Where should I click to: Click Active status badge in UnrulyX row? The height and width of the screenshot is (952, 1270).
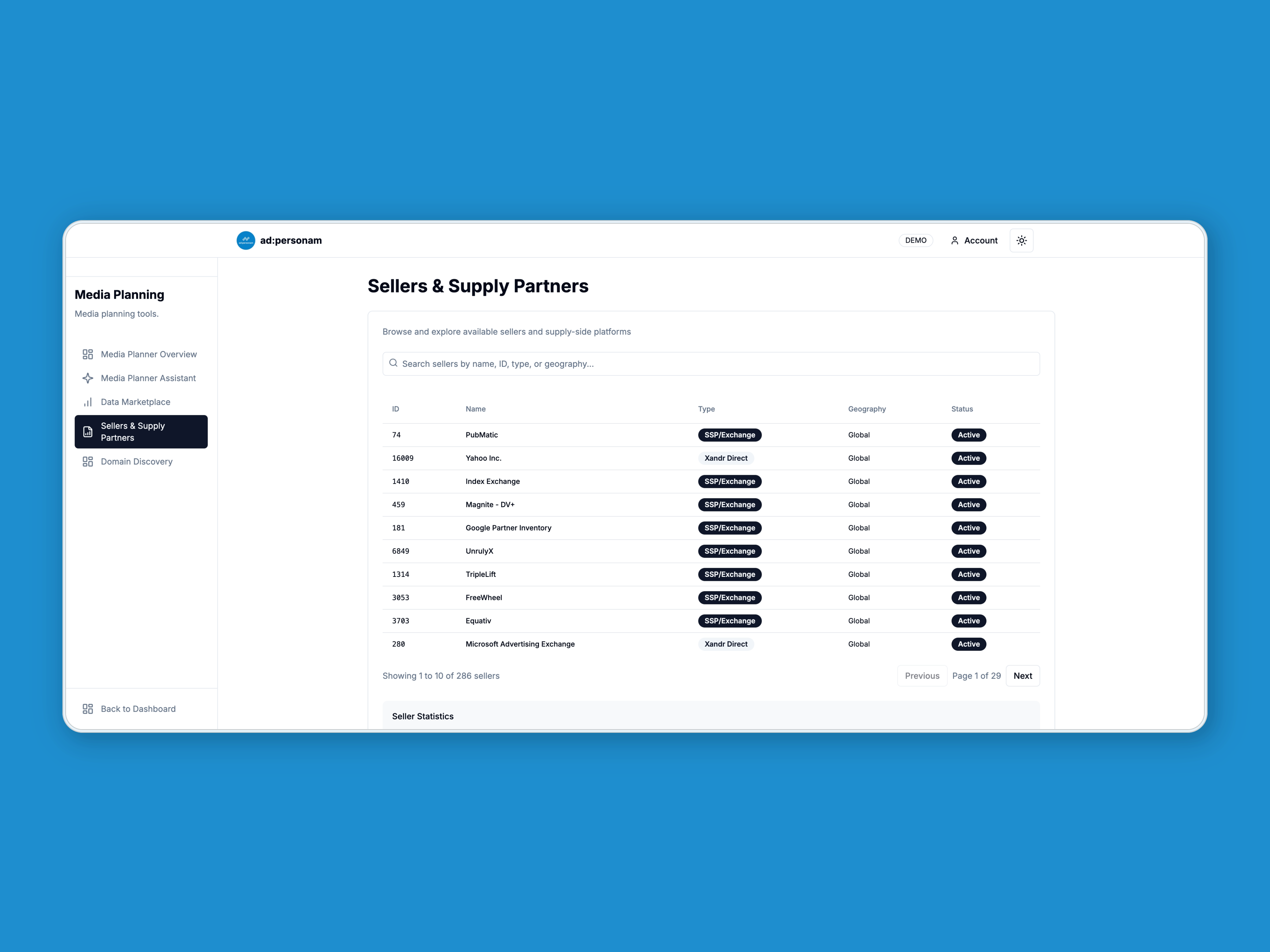[x=969, y=551]
